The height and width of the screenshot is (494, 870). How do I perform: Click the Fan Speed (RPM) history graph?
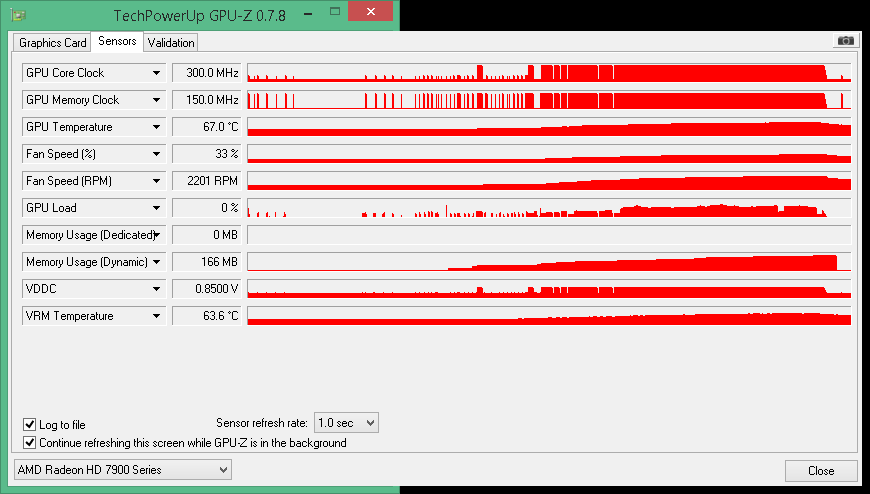[x=549, y=181]
